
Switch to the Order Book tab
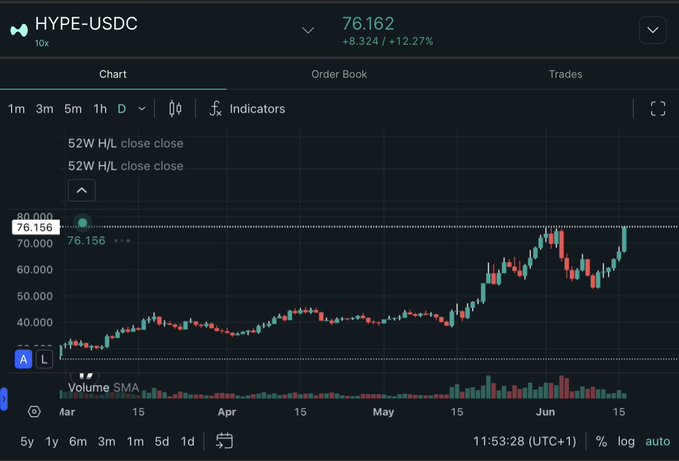[x=339, y=74]
